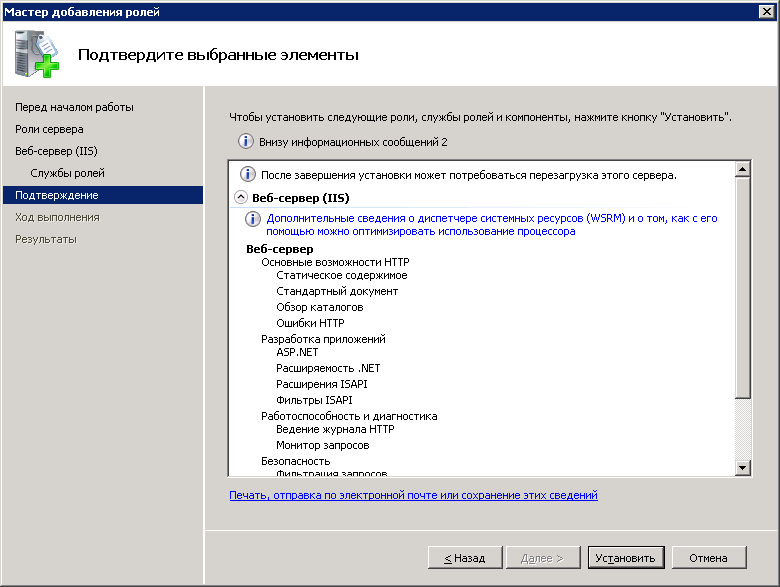The width and height of the screenshot is (780, 587).
Task: Click scrollbar track below the thumb
Action: (742, 428)
